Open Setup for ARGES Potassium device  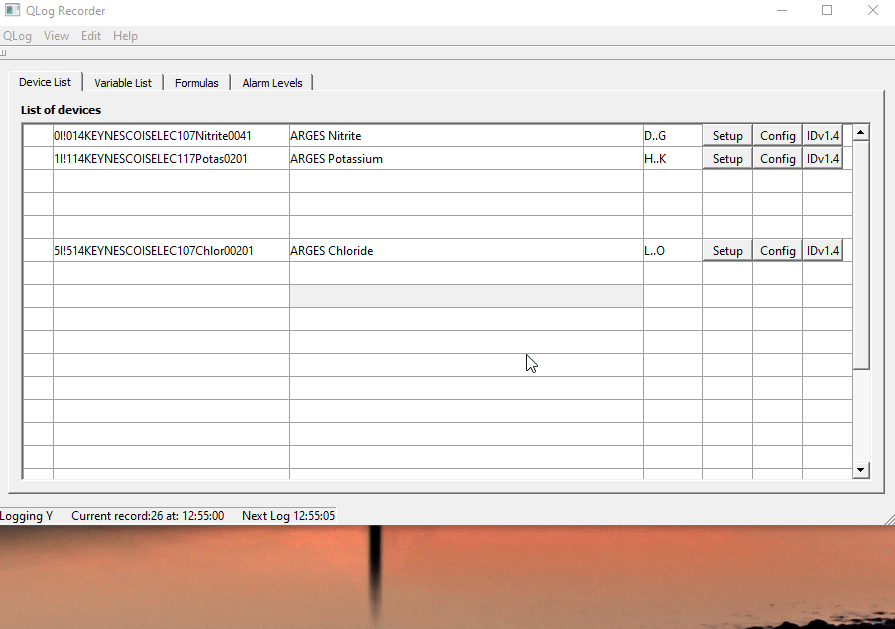point(727,159)
